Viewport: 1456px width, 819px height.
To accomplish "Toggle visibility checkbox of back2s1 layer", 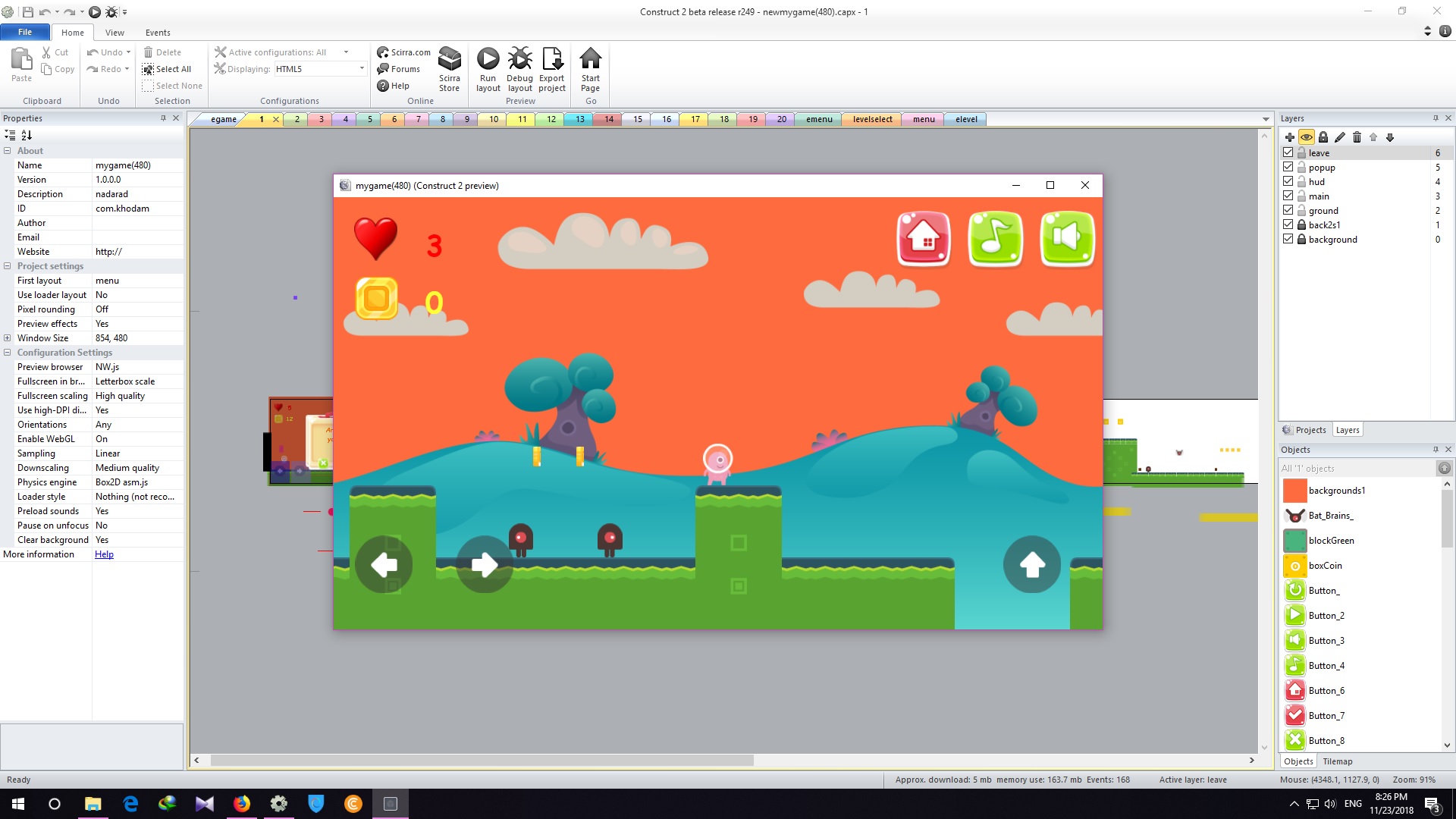I will pos(1288,224).
